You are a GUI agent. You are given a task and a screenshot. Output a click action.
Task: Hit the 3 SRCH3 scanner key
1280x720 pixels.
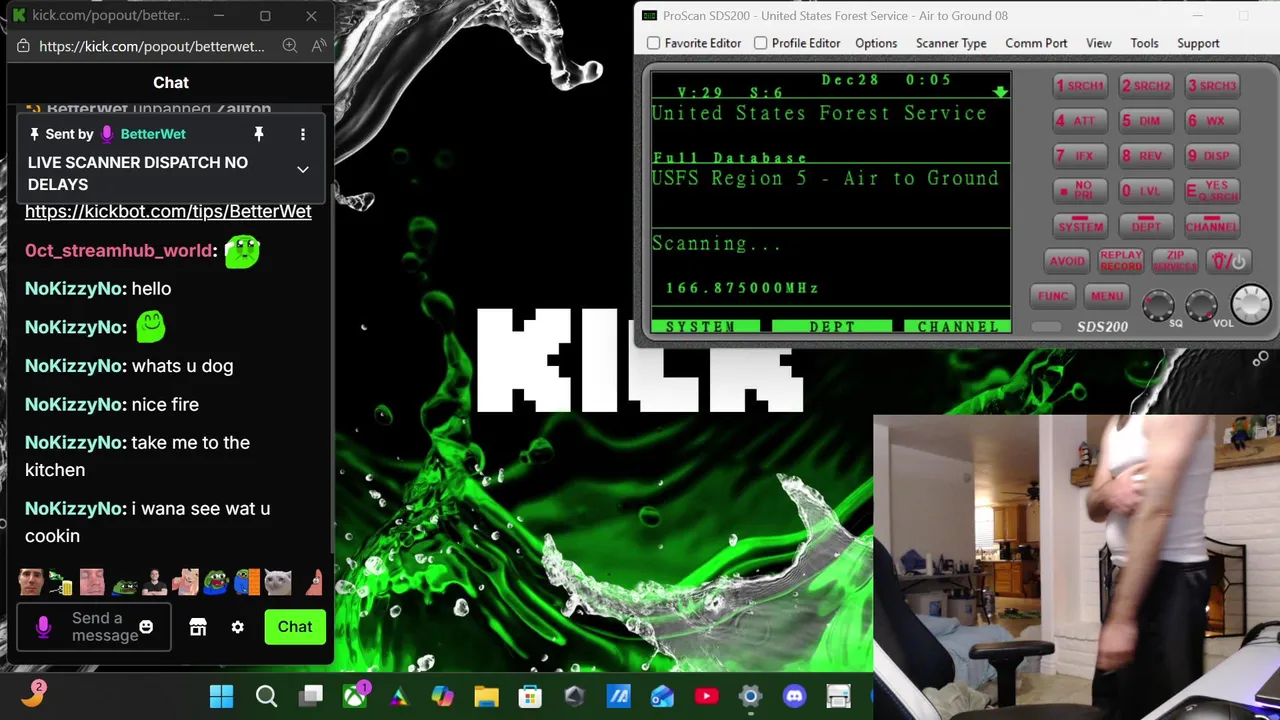(1212, 86)
